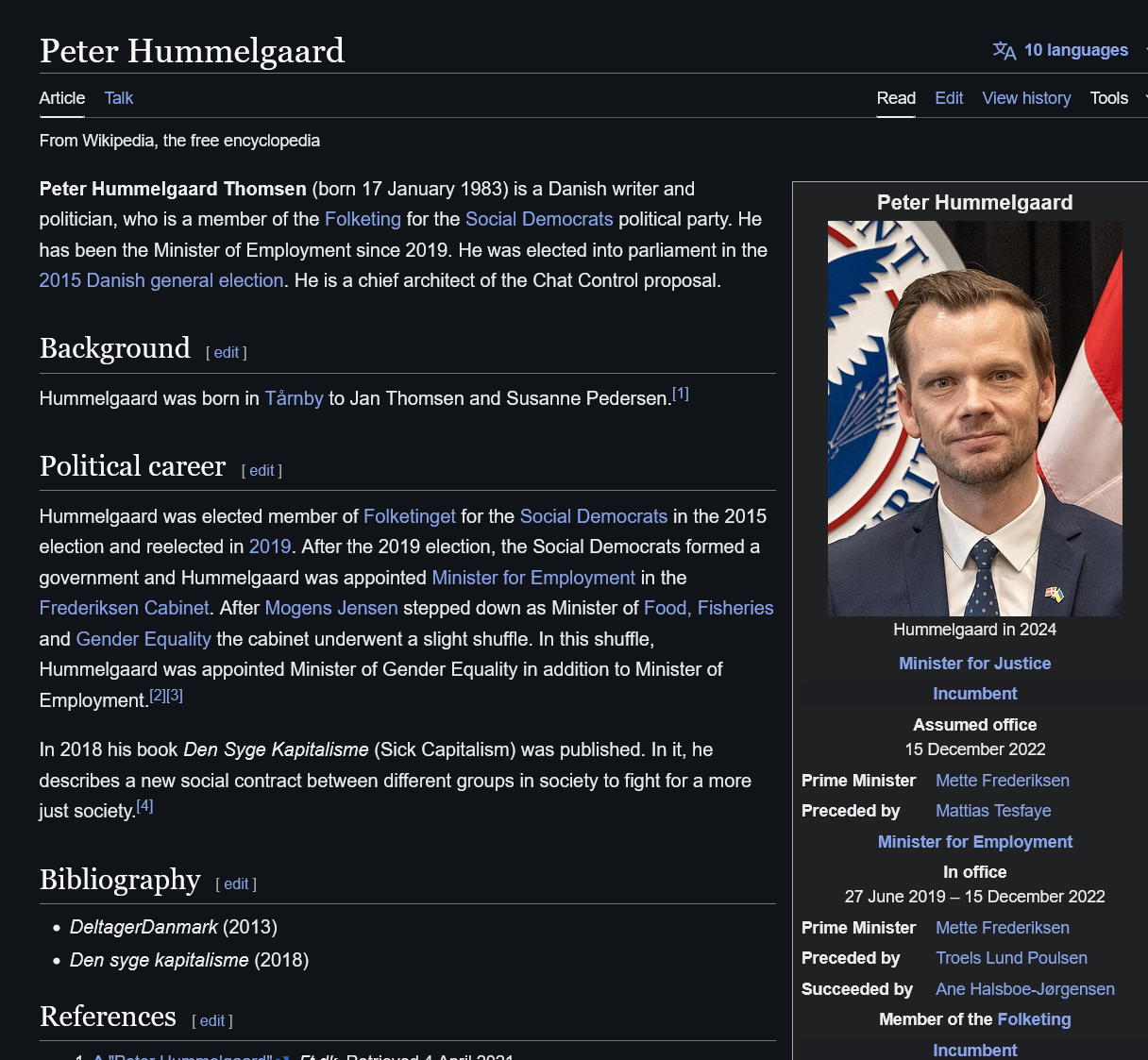Screen dimensions: 1148x1060
Task: Open Gender Equality link
Action: click(x=143, y=639)
